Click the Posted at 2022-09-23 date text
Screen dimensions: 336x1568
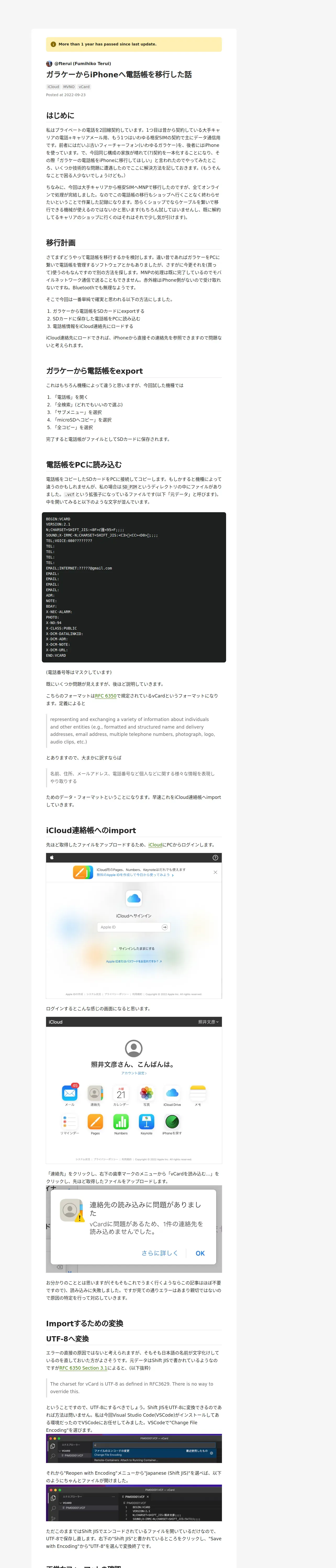tap(66, 95)
